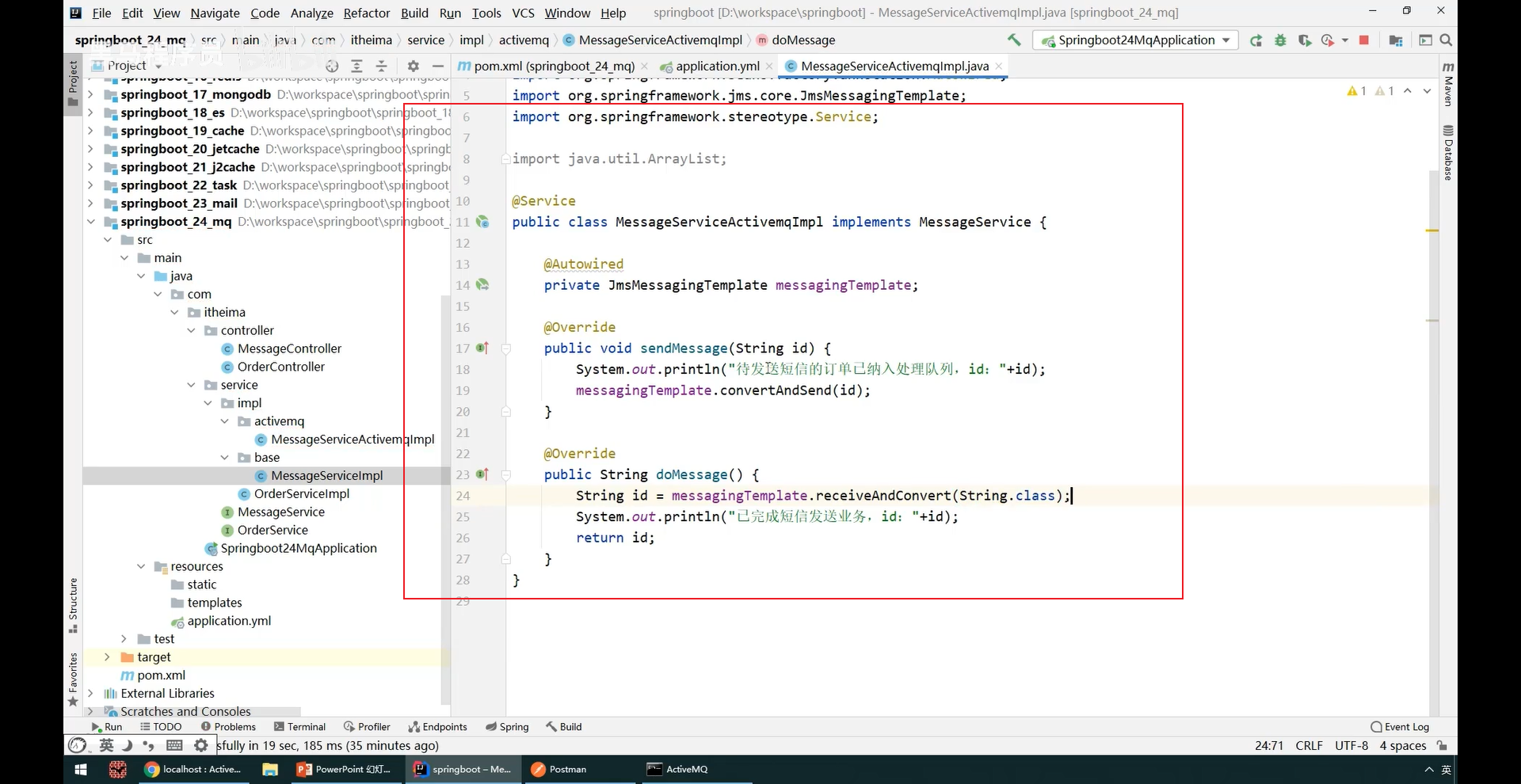
Task: Select OrderServiceImpl in the project tree
Action: [301, 493]
